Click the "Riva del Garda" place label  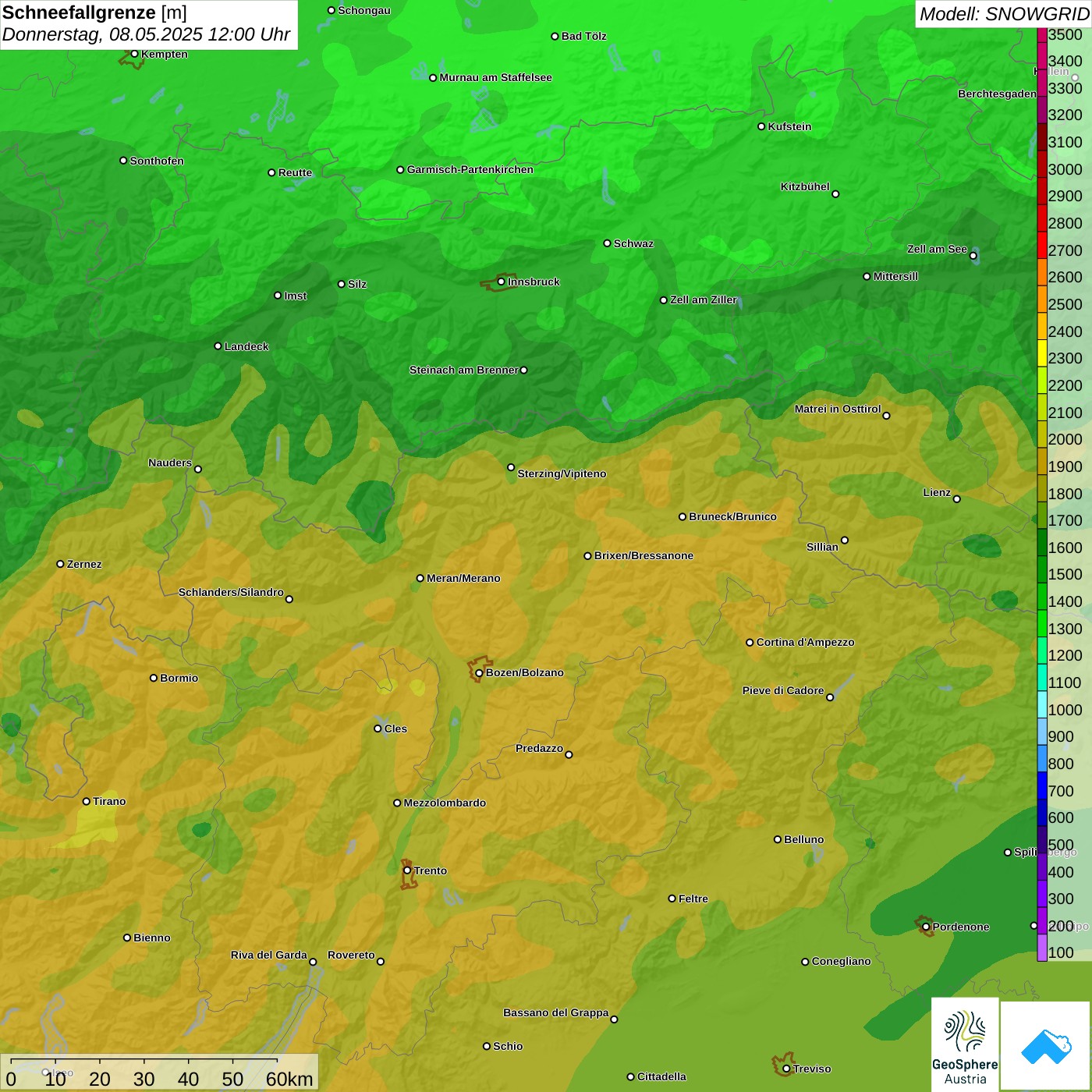pos(269,955)
